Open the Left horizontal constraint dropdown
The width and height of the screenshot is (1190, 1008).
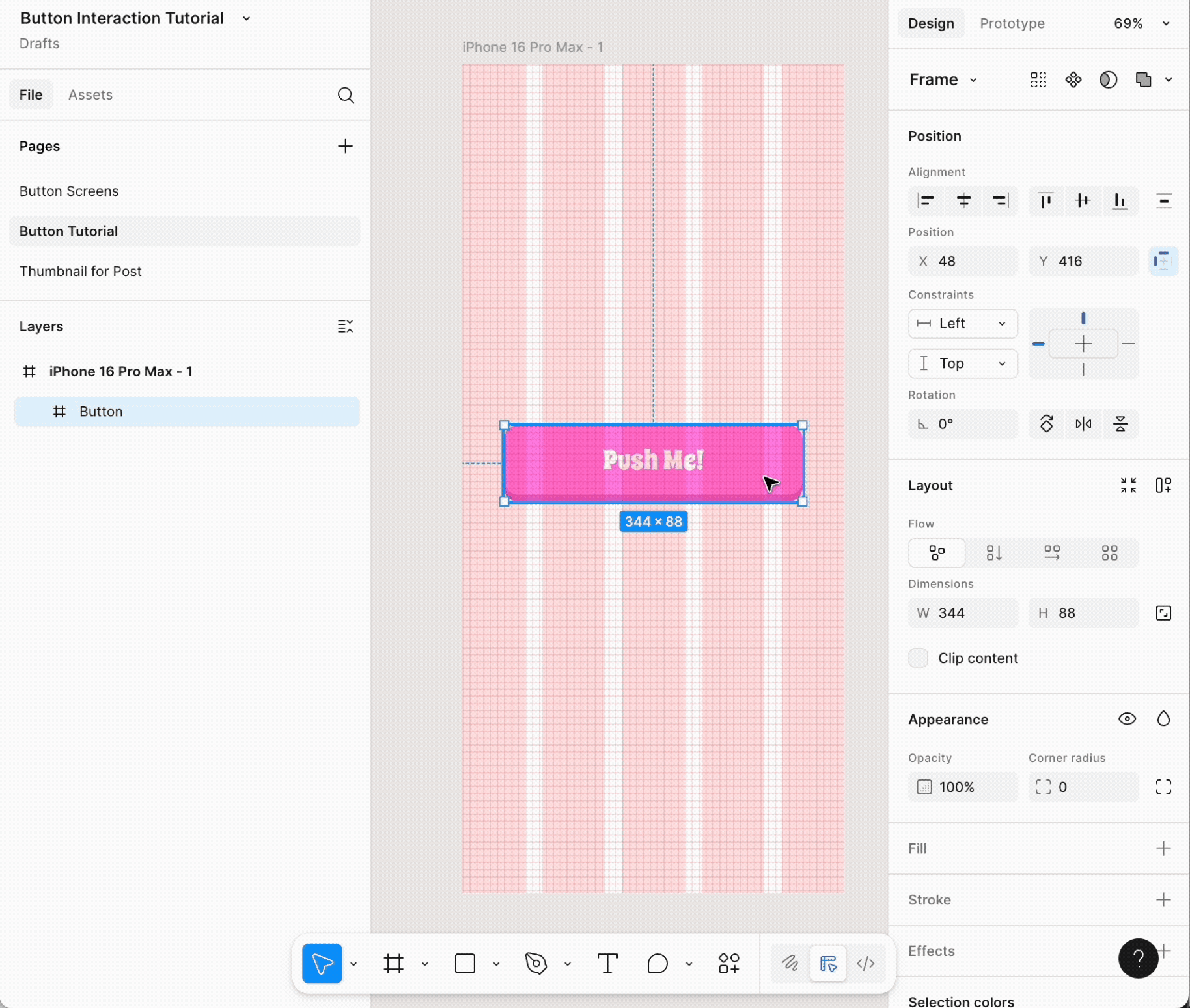[962, 324]
